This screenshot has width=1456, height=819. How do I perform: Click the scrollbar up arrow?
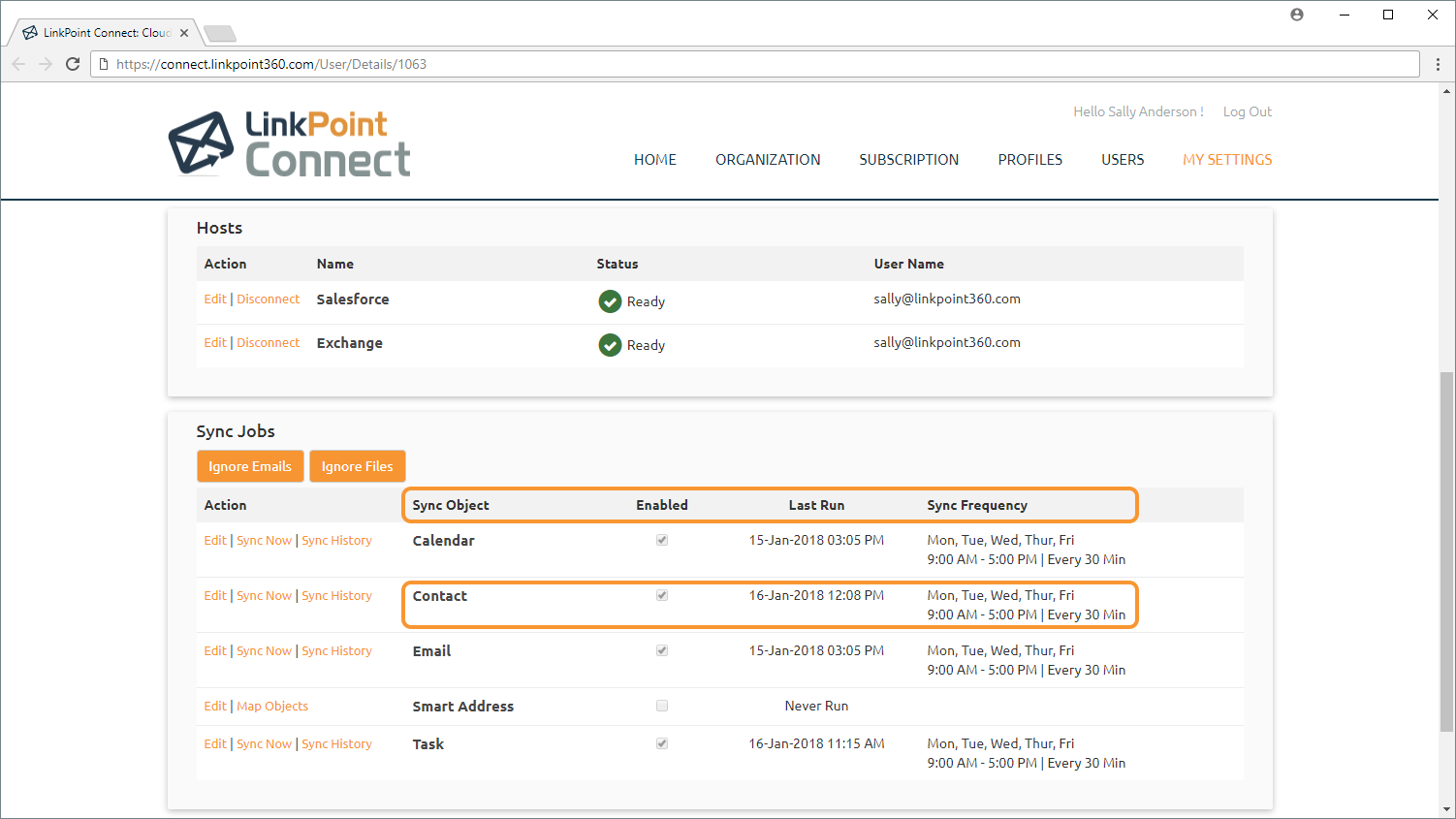tap(1446, 92)
